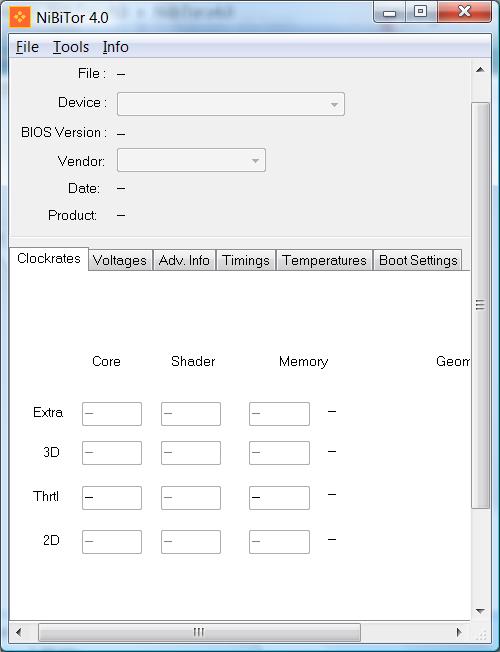This screenshot has height=652, width=500.
Task: Click the horizontal scrollbar right arrow
Action: point(459,632)
